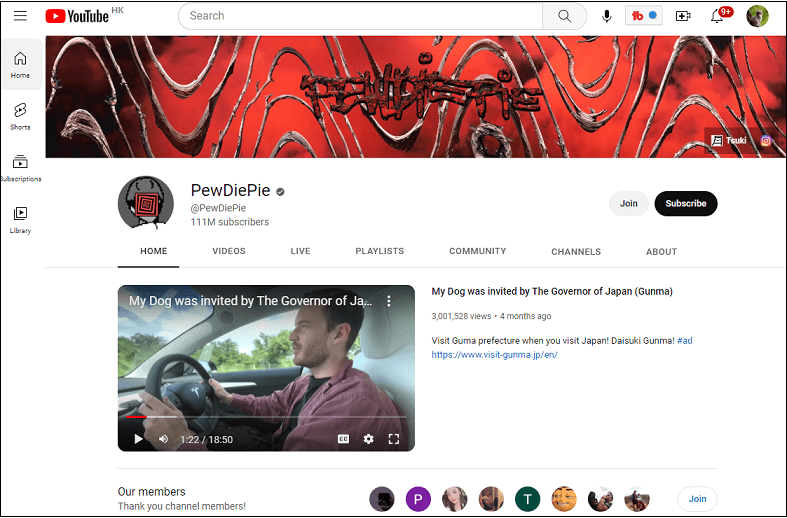Switch to the CHANNELS tab
Viewport: 787px width, 518px height.
[576, 251]
